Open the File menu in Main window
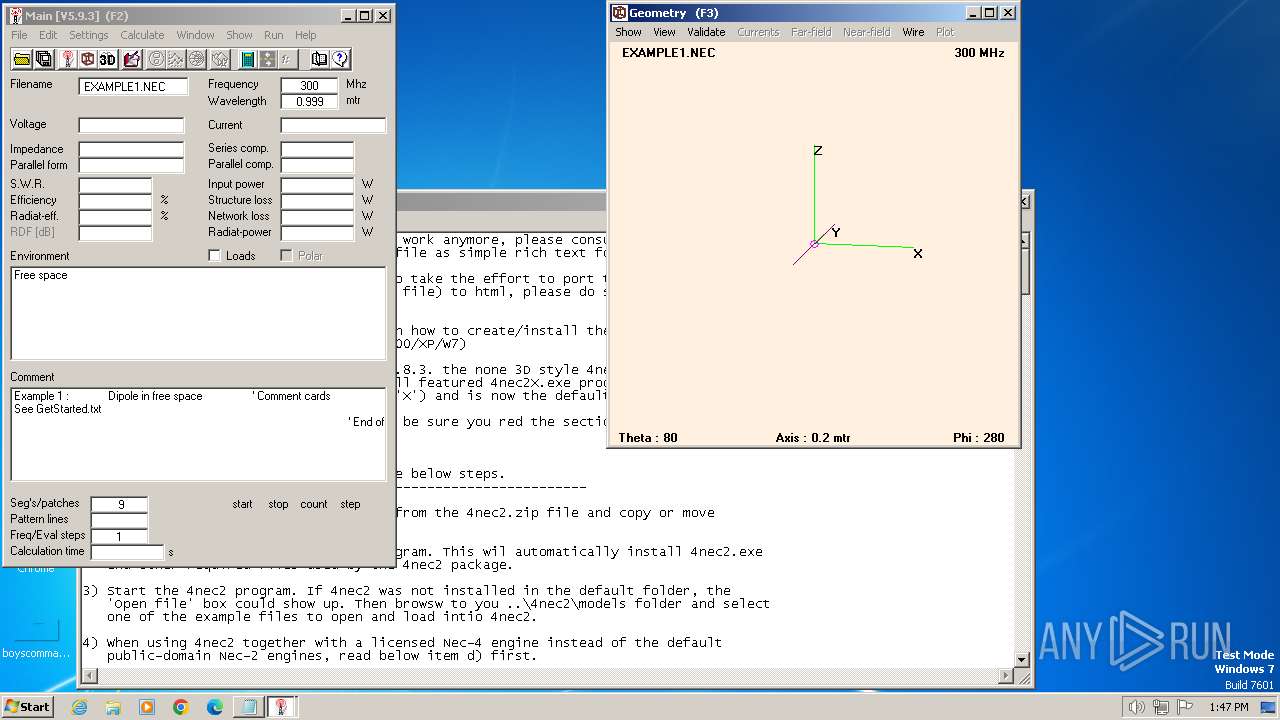 pyautogui.click(x=19, y=35)
